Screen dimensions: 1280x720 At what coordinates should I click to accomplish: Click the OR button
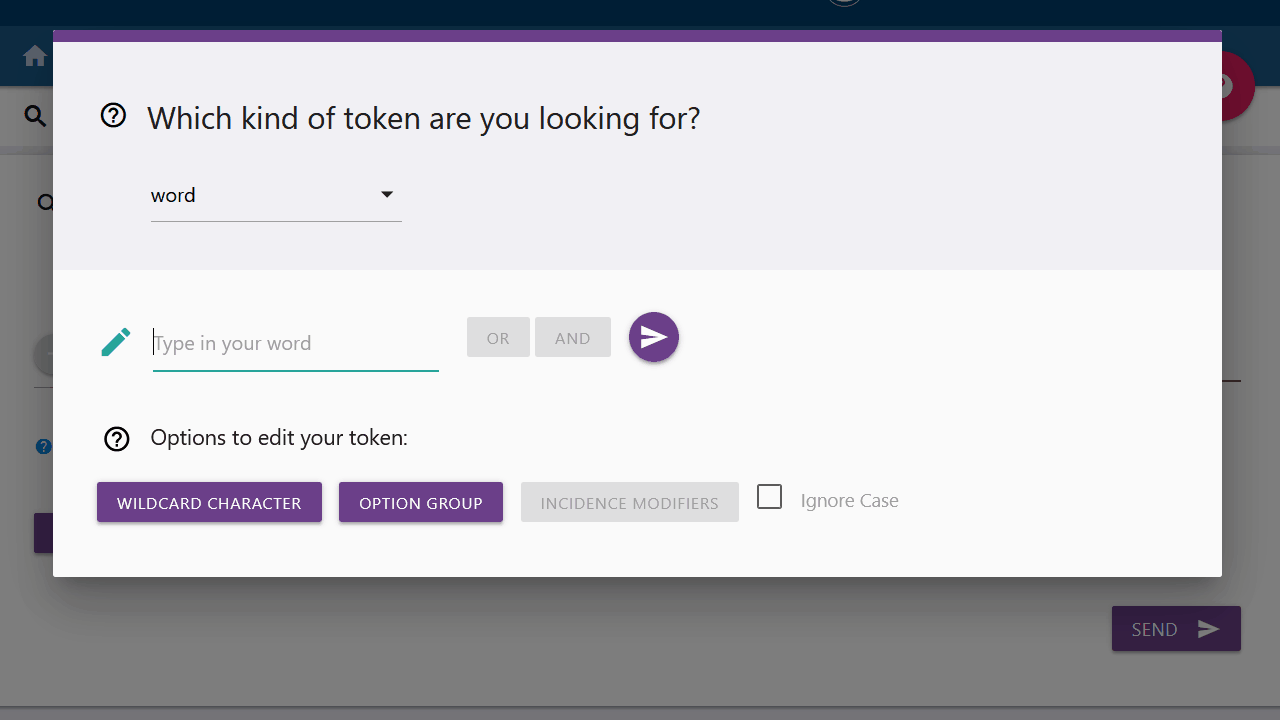click(x=498, y=338)
